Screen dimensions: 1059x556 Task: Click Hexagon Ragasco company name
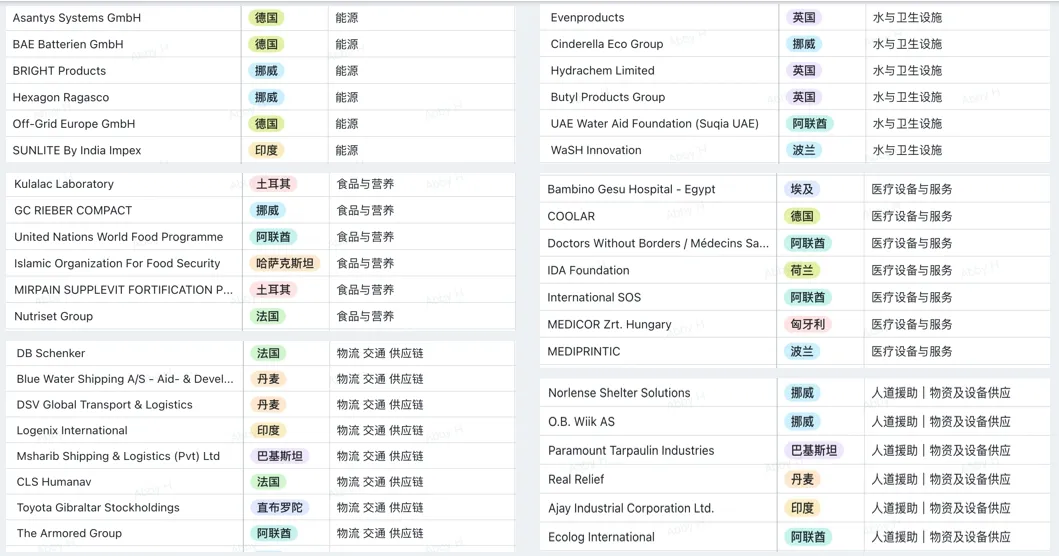pos(61,97)
